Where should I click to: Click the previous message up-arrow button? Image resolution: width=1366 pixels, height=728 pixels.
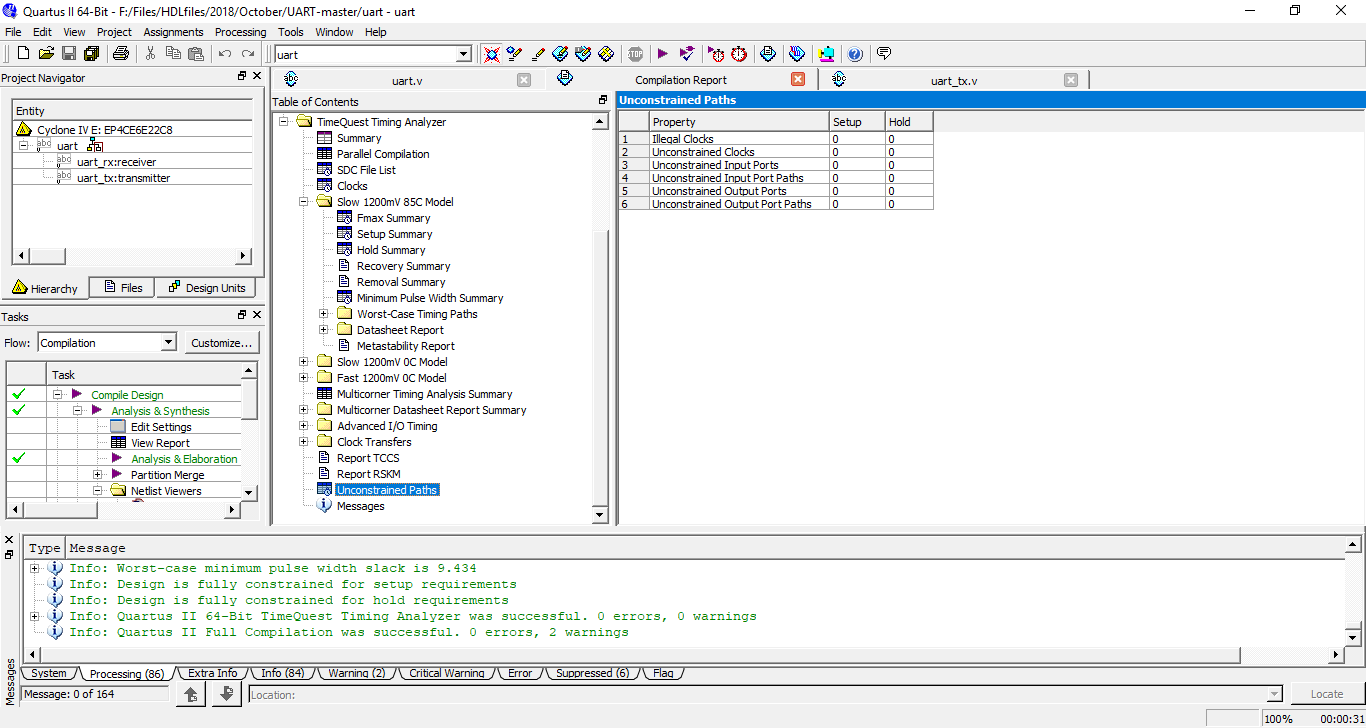(x=192, y=694)
